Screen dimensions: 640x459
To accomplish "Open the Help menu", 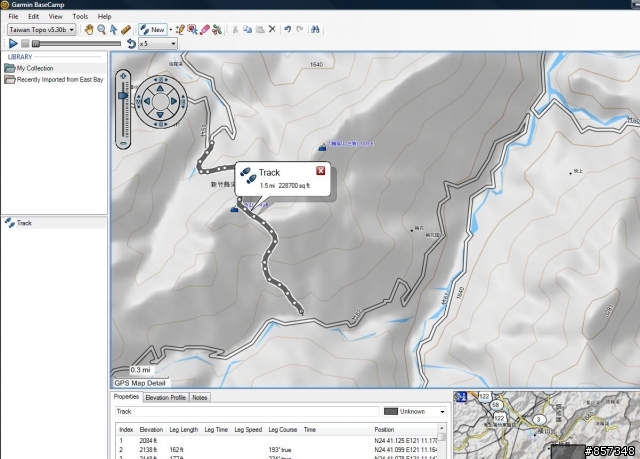I will pos(104,16).
